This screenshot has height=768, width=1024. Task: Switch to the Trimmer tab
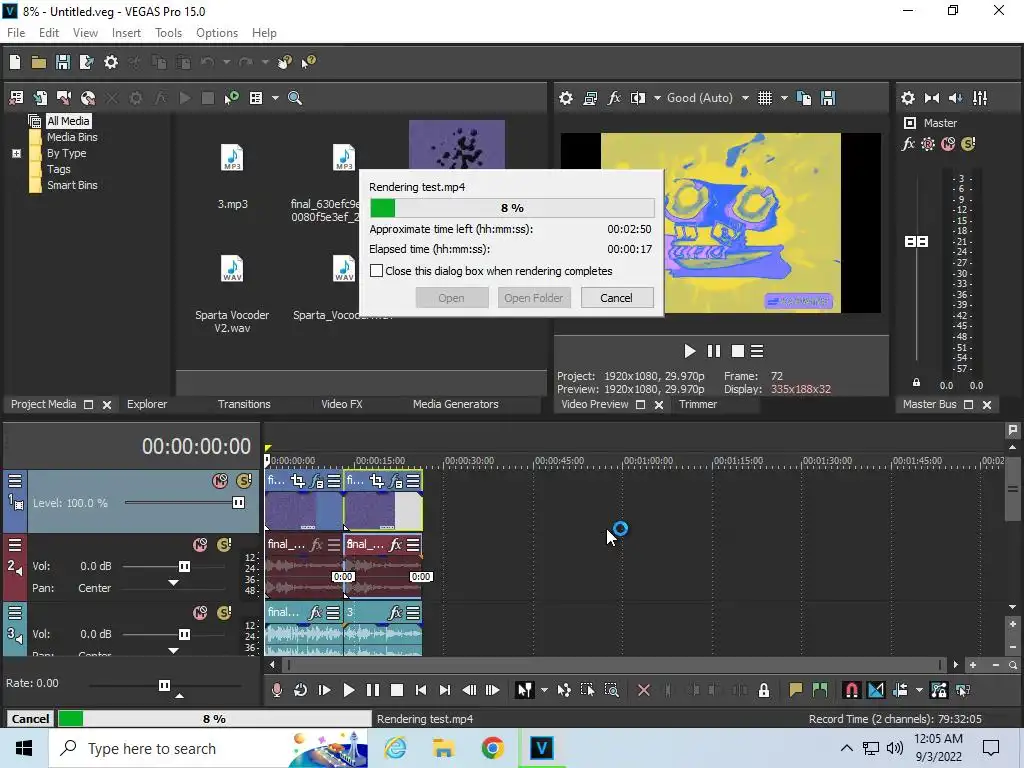pos(697,404)
